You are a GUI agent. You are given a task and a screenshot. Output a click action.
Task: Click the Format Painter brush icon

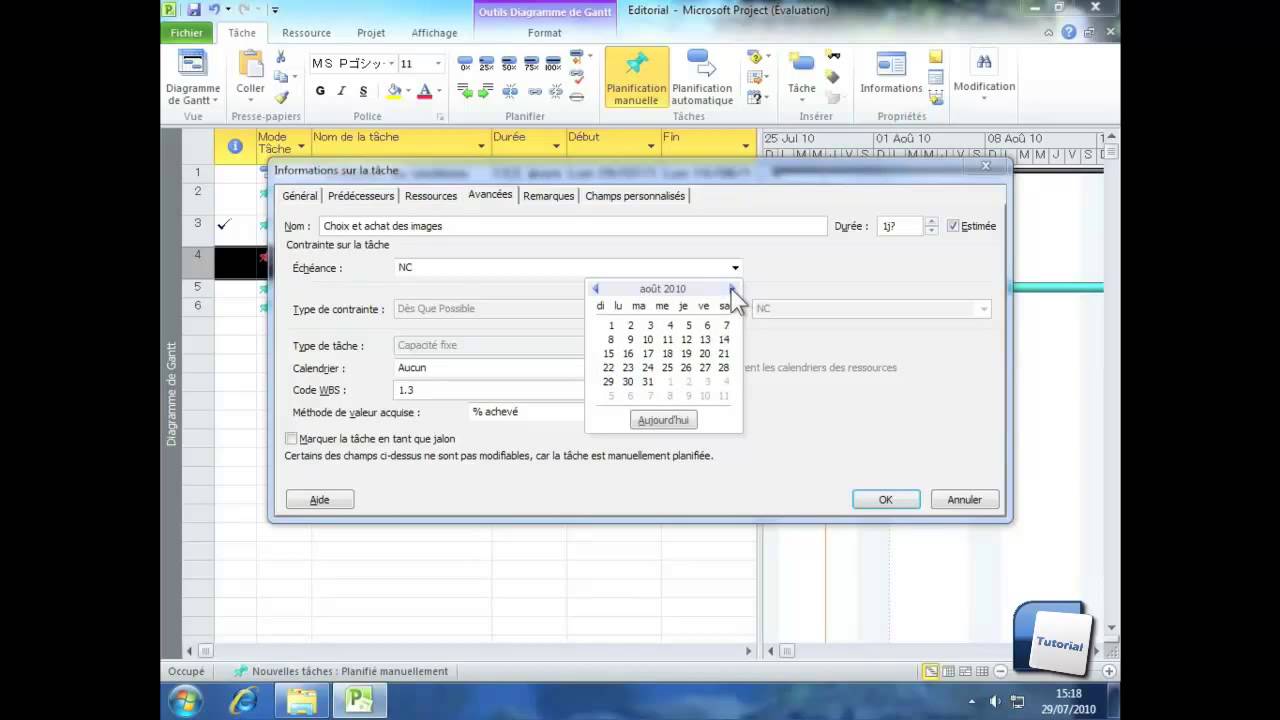(x=281, y=97)
